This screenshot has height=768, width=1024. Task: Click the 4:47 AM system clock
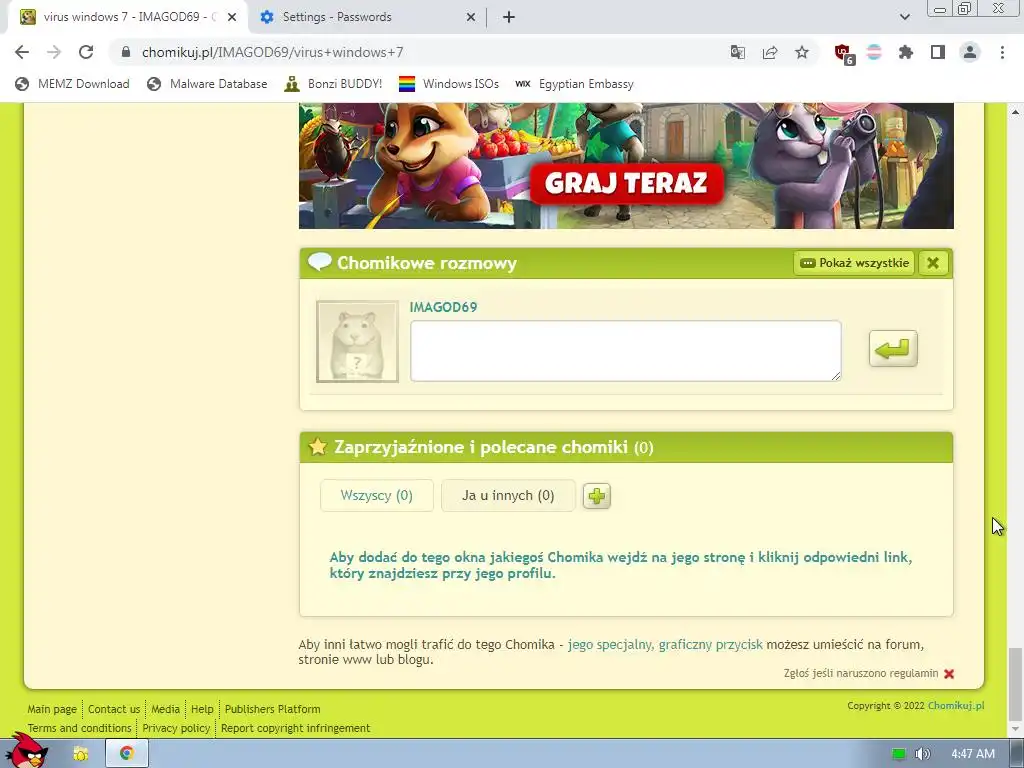(973, 754)
